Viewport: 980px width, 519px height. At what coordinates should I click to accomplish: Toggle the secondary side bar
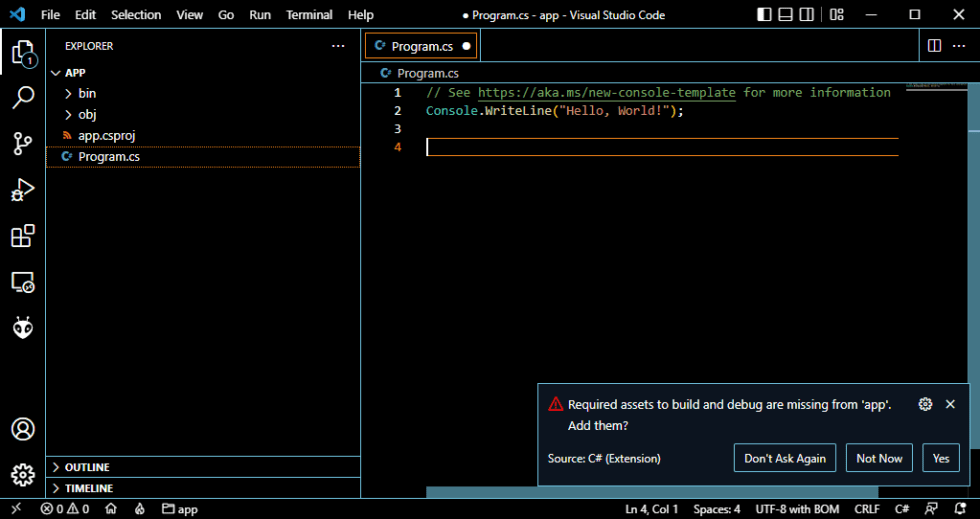coord(807,14)
